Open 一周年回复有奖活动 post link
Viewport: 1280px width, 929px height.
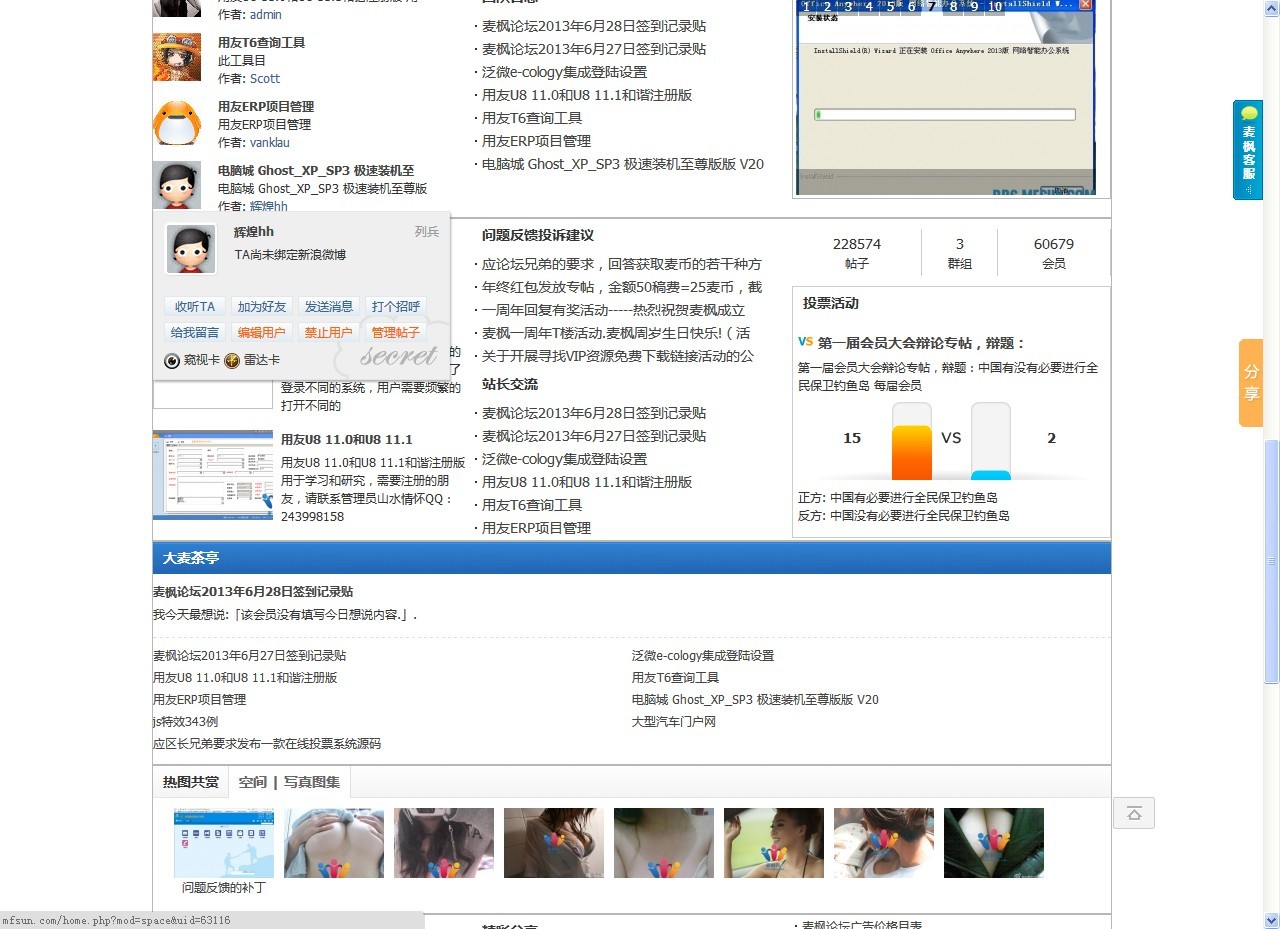tap(614, 311)
